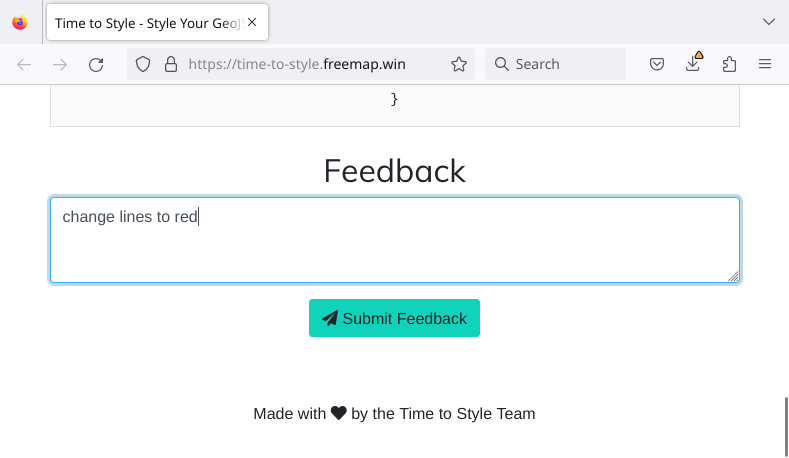Click the Firefox logo icon
The width and height of the screenshot is (789, 458).
pos(20,23)
